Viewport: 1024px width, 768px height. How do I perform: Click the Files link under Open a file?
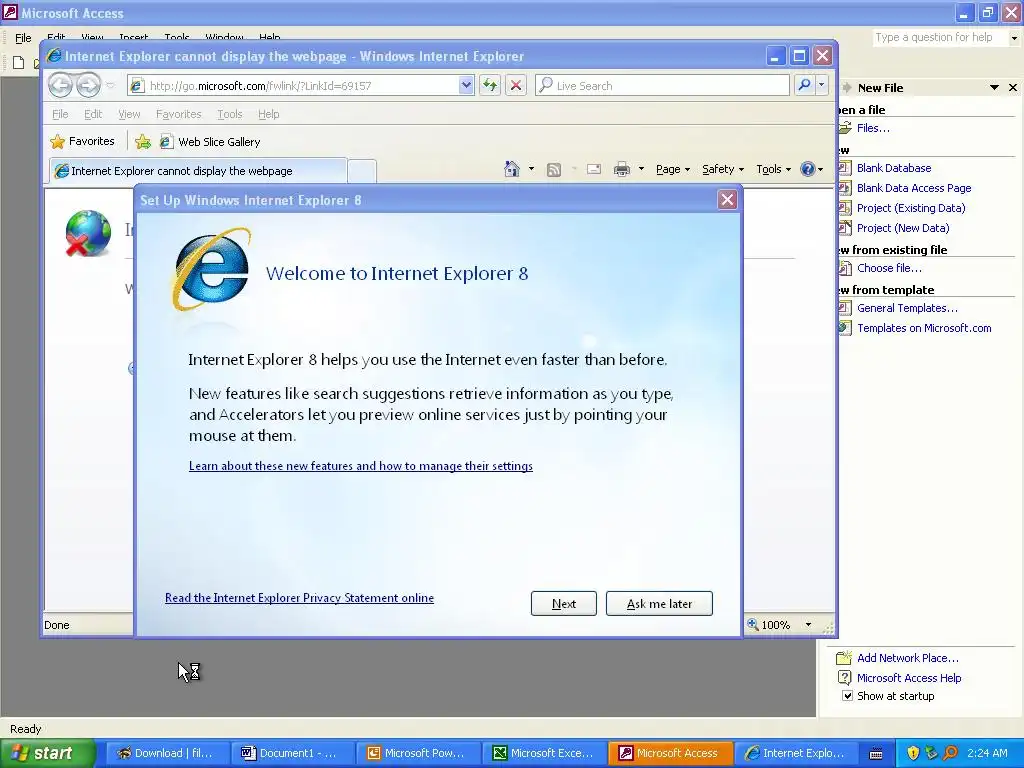coord(873,128)
